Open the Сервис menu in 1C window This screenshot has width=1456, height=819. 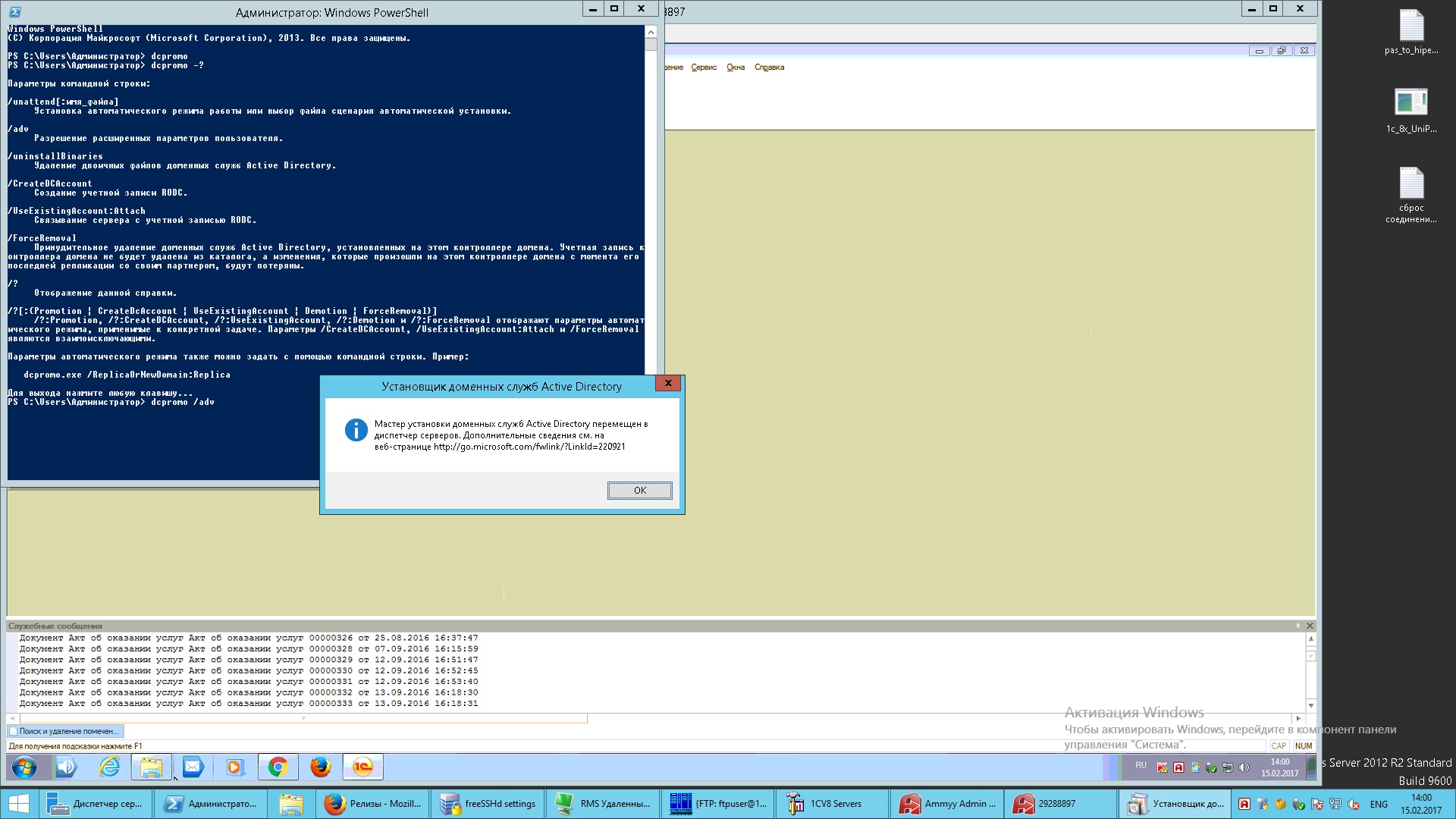pos(704,67)
